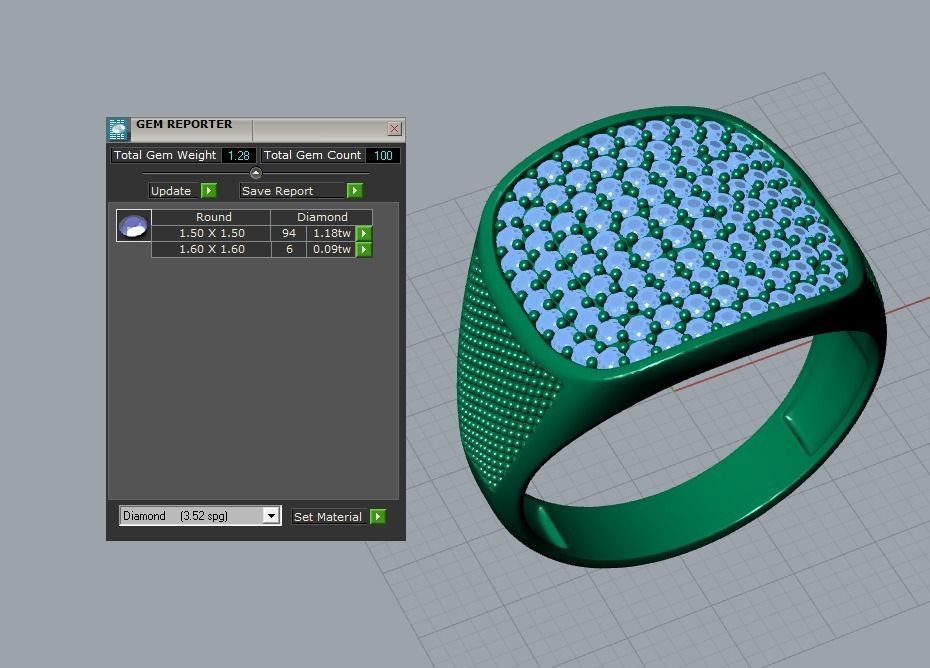Click the Total Gem Weight value 1.28
This screenshot has height=668, width=930.
pos(239,155)
